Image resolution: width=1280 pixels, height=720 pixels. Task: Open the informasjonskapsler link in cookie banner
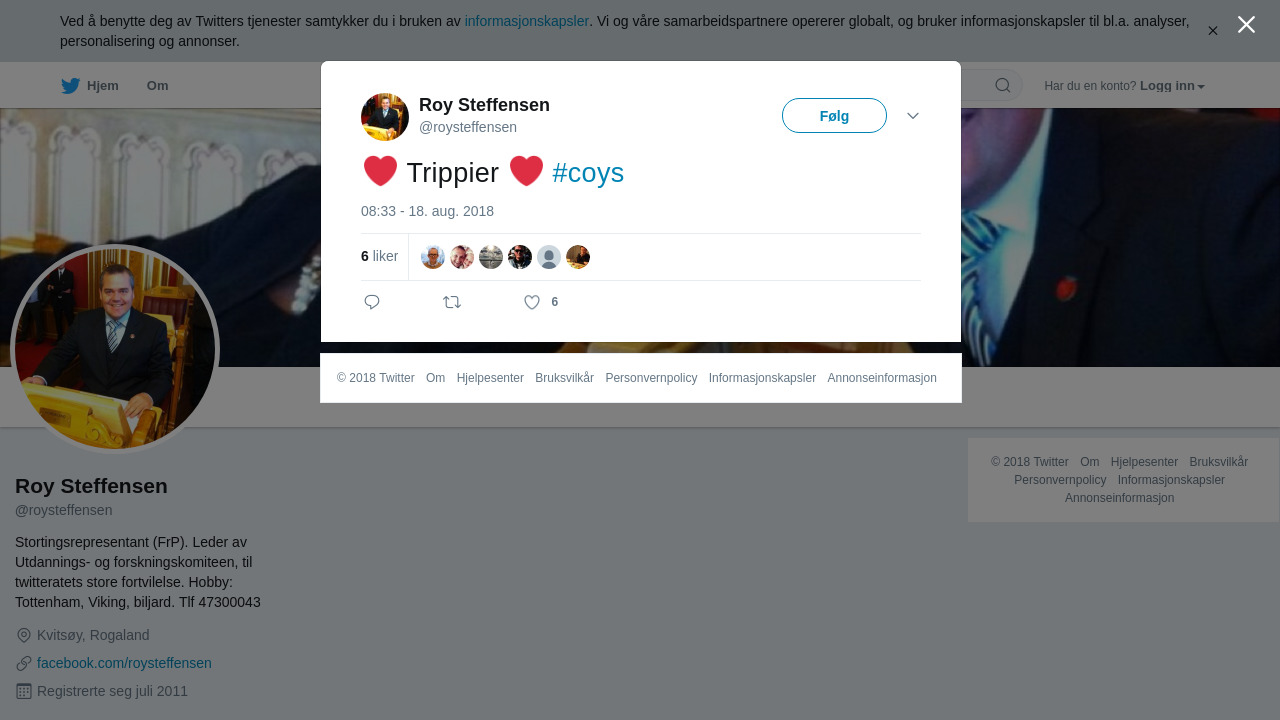[526, 21]
